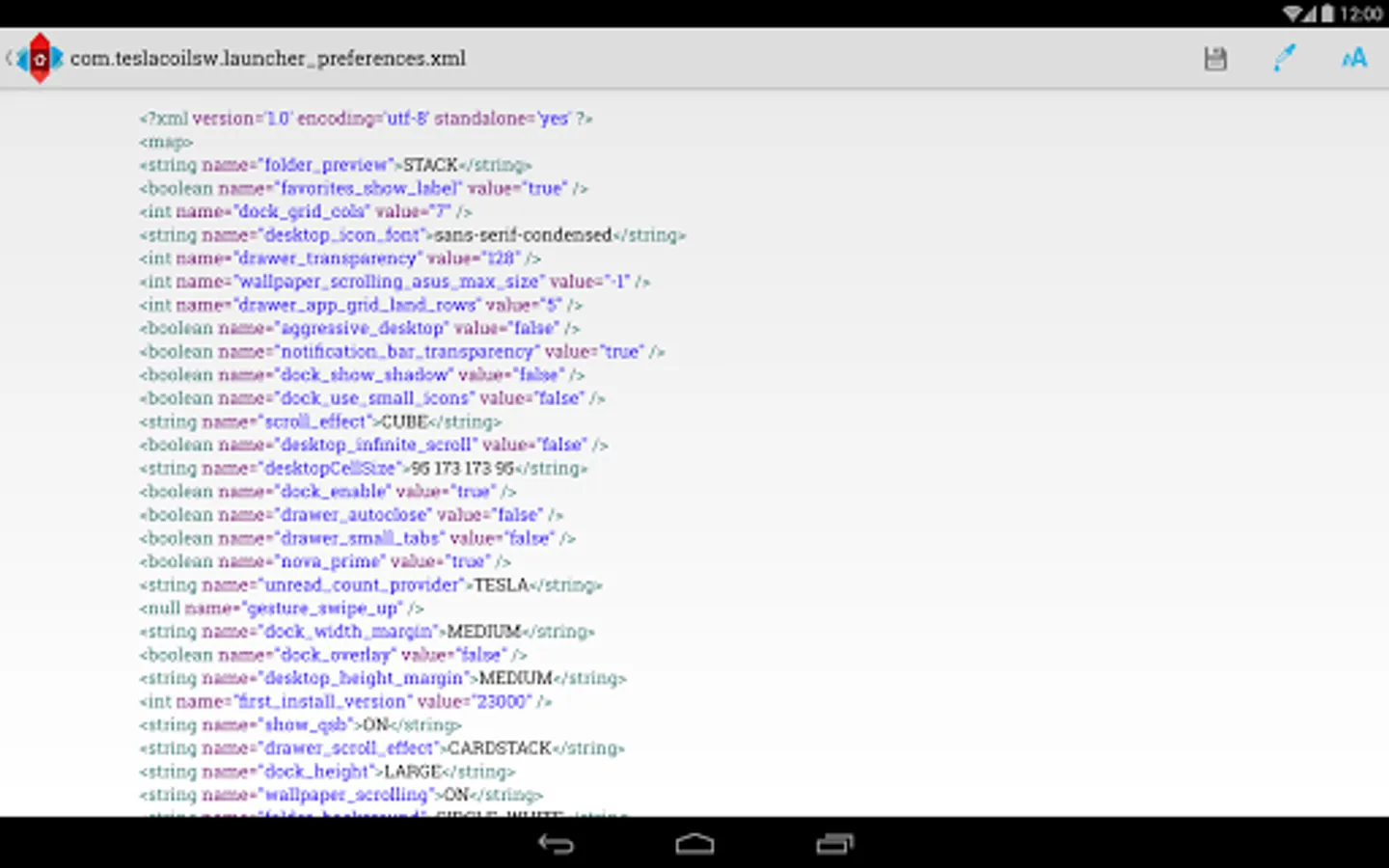Tap the drawer_autoclose line
The width and height of the screenshot is (1389, 868).
[351, 515]
